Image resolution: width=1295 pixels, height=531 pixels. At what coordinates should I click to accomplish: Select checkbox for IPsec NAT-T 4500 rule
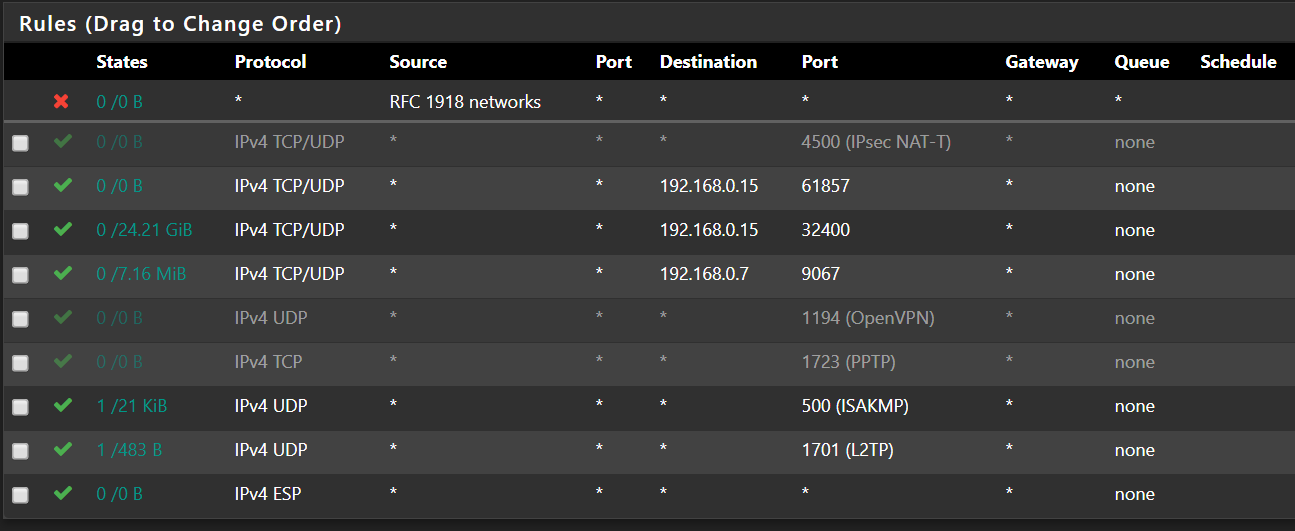tap(20, 143)
